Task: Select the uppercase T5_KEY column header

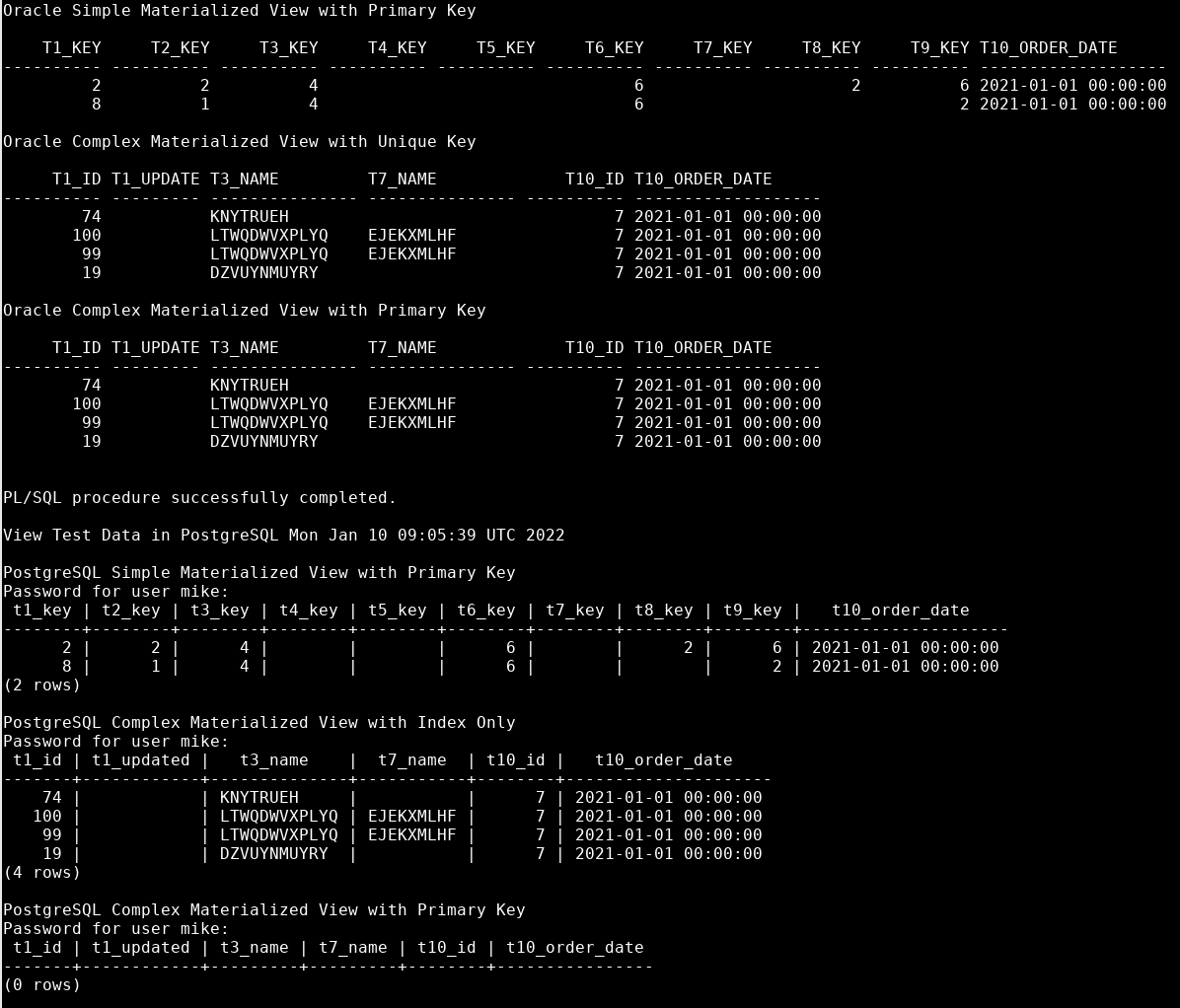Action: [x=505, y=48]
